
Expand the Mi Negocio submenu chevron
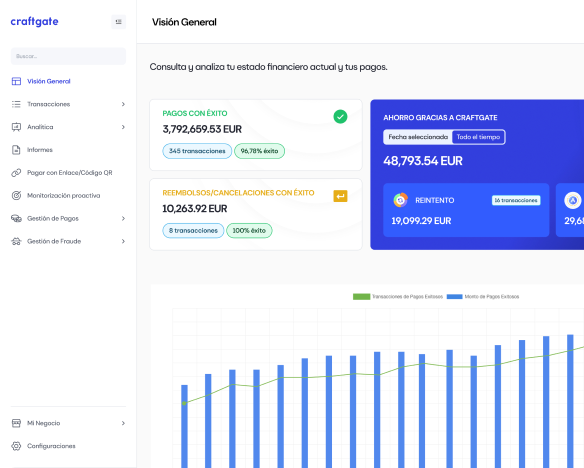coord(123,423)
